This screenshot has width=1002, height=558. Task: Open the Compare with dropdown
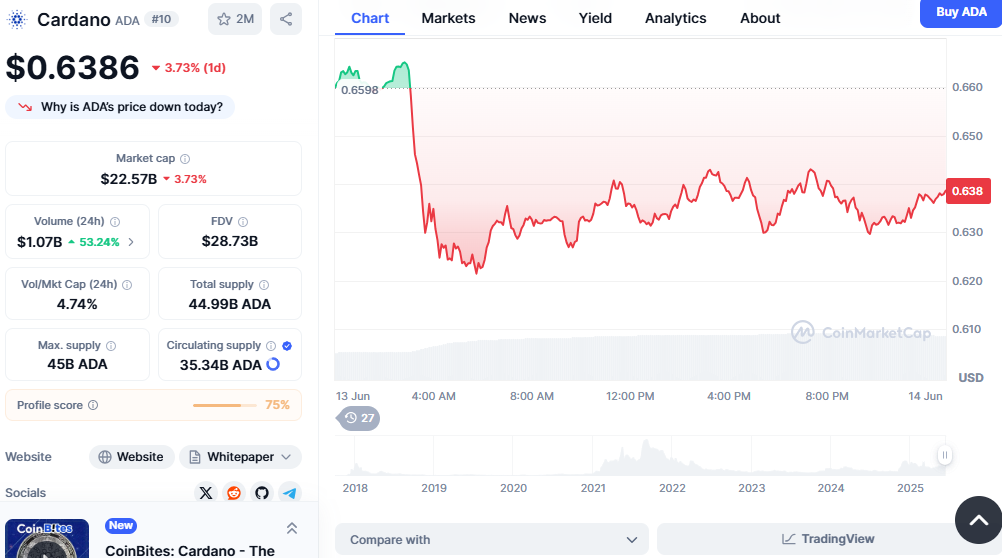(492, 540)
